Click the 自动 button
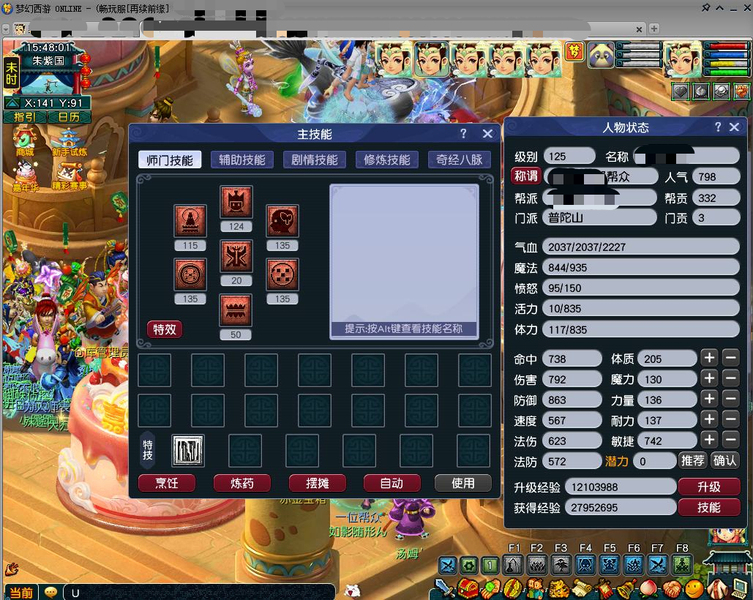Viewport: 753px width, 600px height. [392, 483]
